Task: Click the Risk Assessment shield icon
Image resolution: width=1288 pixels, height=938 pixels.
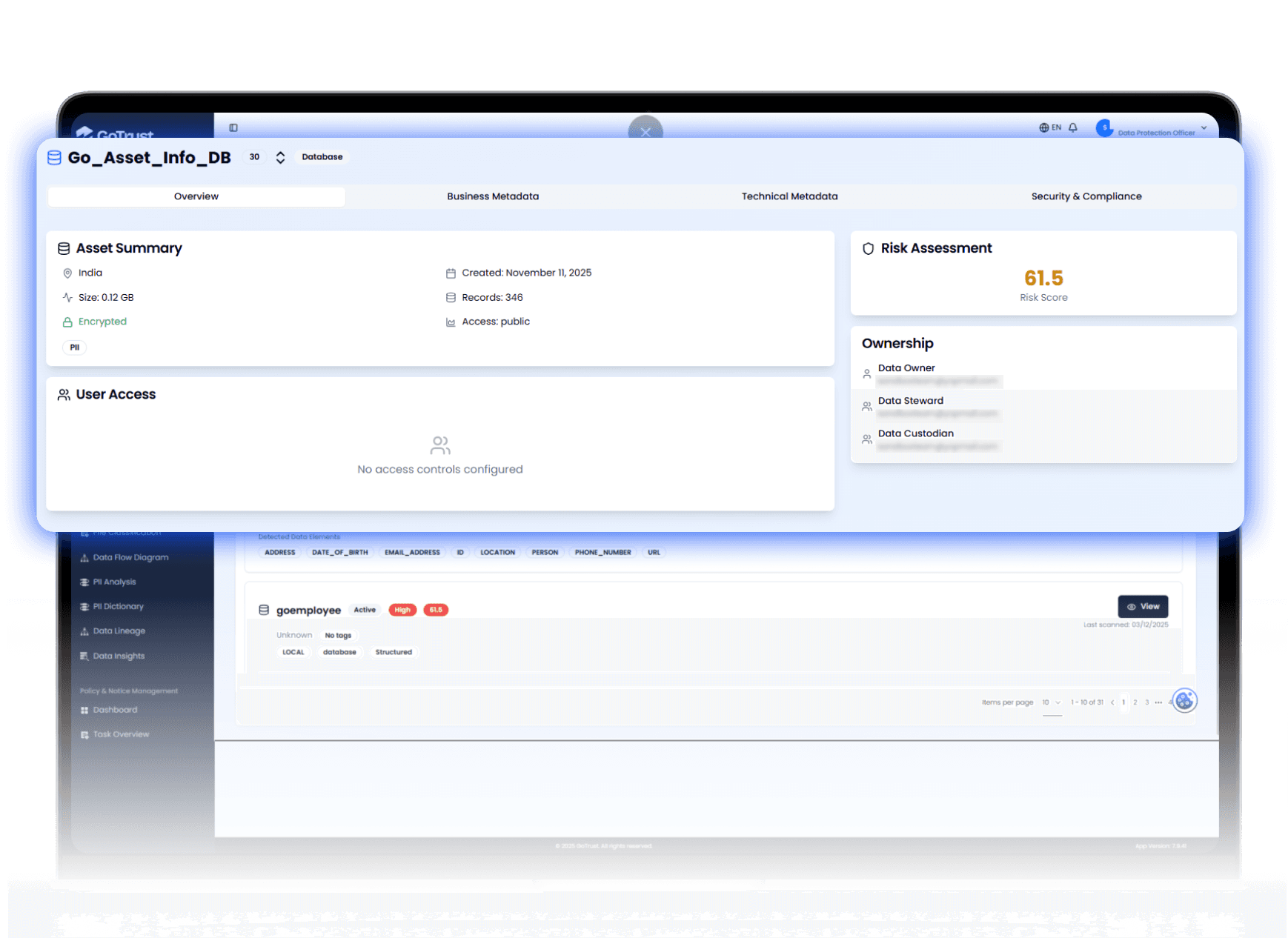Action: 869,249
